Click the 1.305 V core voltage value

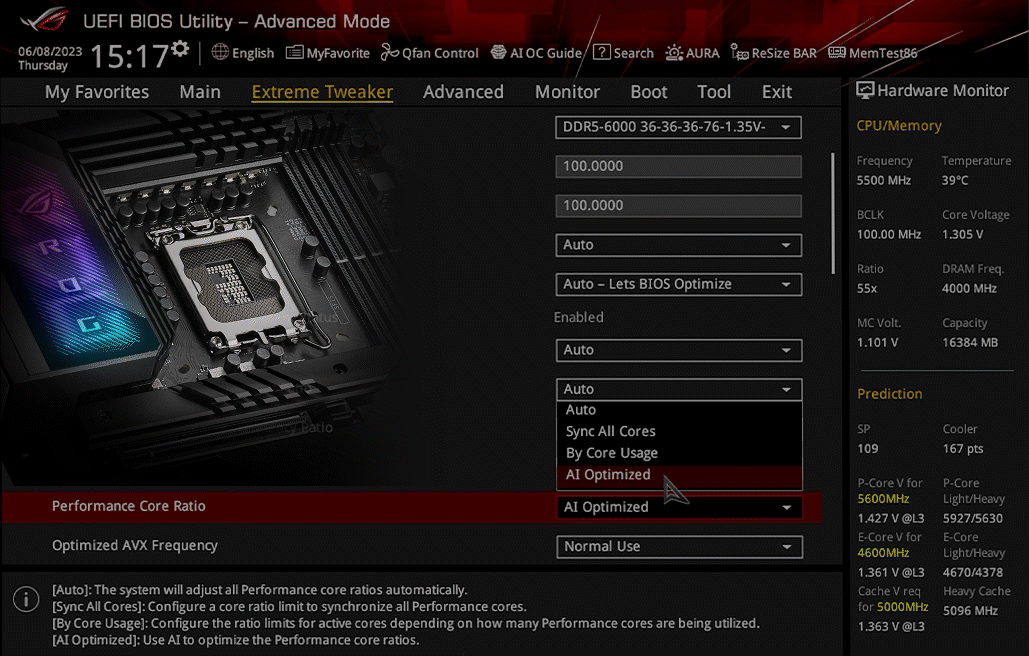click(963, 235)
